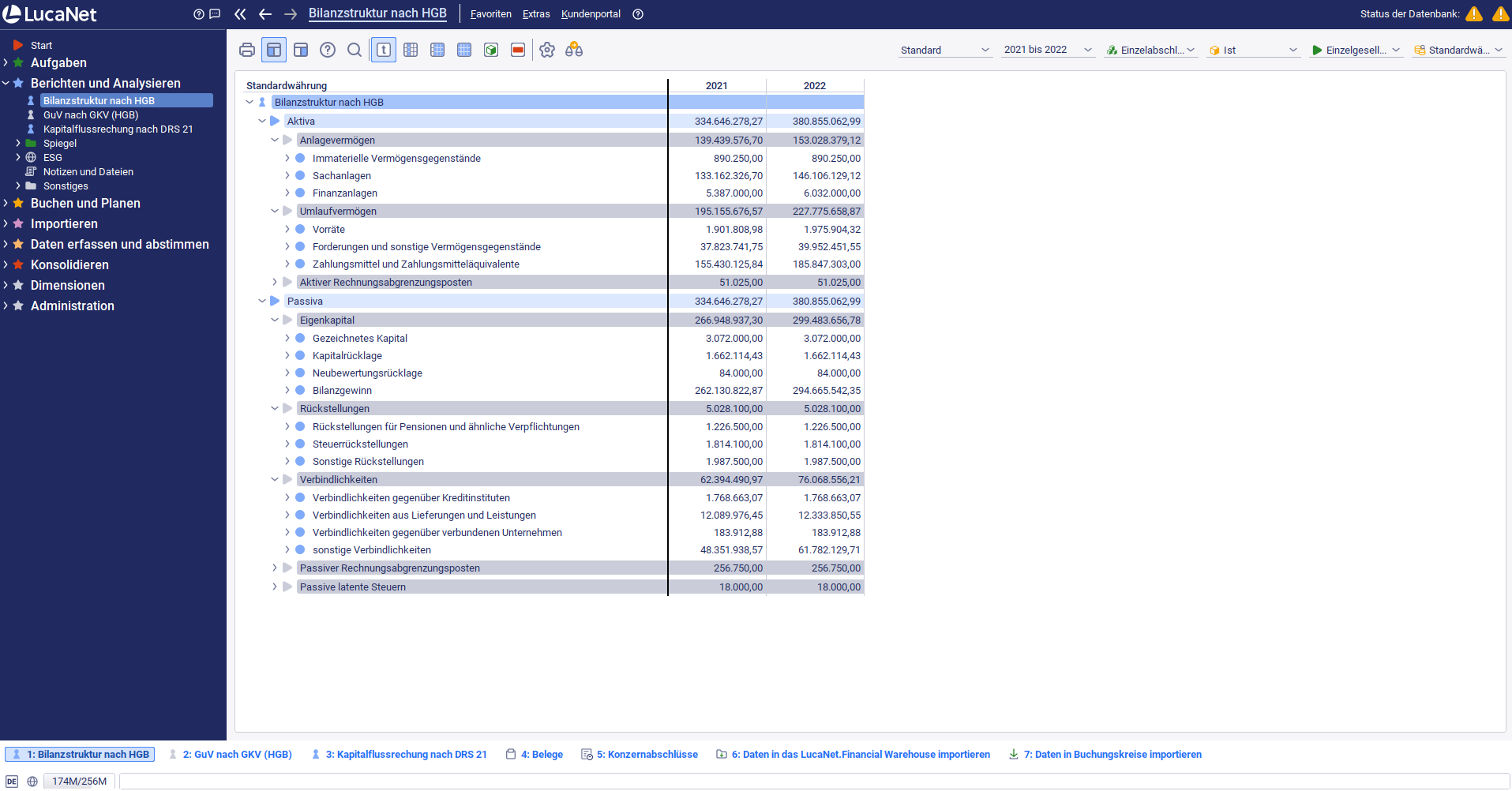Viewport: 1512px width, 791px height.
Task: Click help icon next to Kundenportal
Action: [x=638, y=14]
